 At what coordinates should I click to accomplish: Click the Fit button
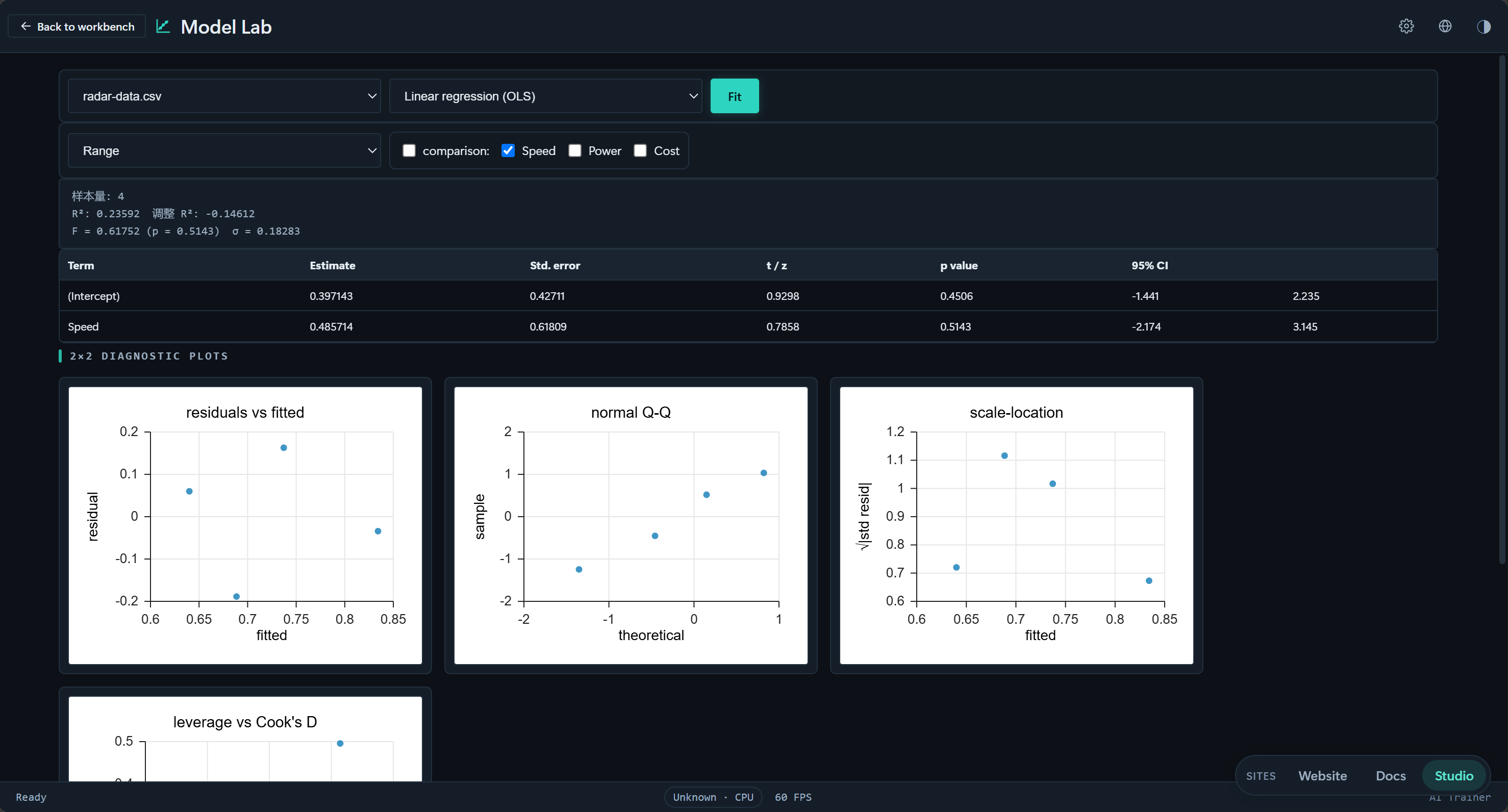tap(734, 96)
